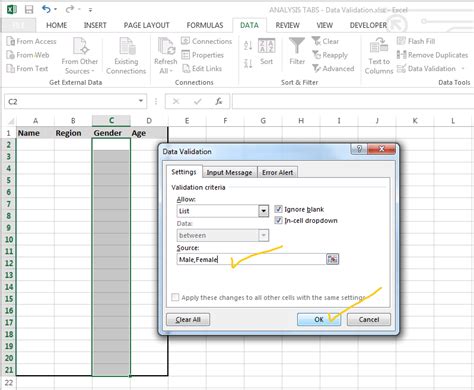The height and width of the screenshot is (390, 474).
Task: Select column C header
Action: (111, 121)
